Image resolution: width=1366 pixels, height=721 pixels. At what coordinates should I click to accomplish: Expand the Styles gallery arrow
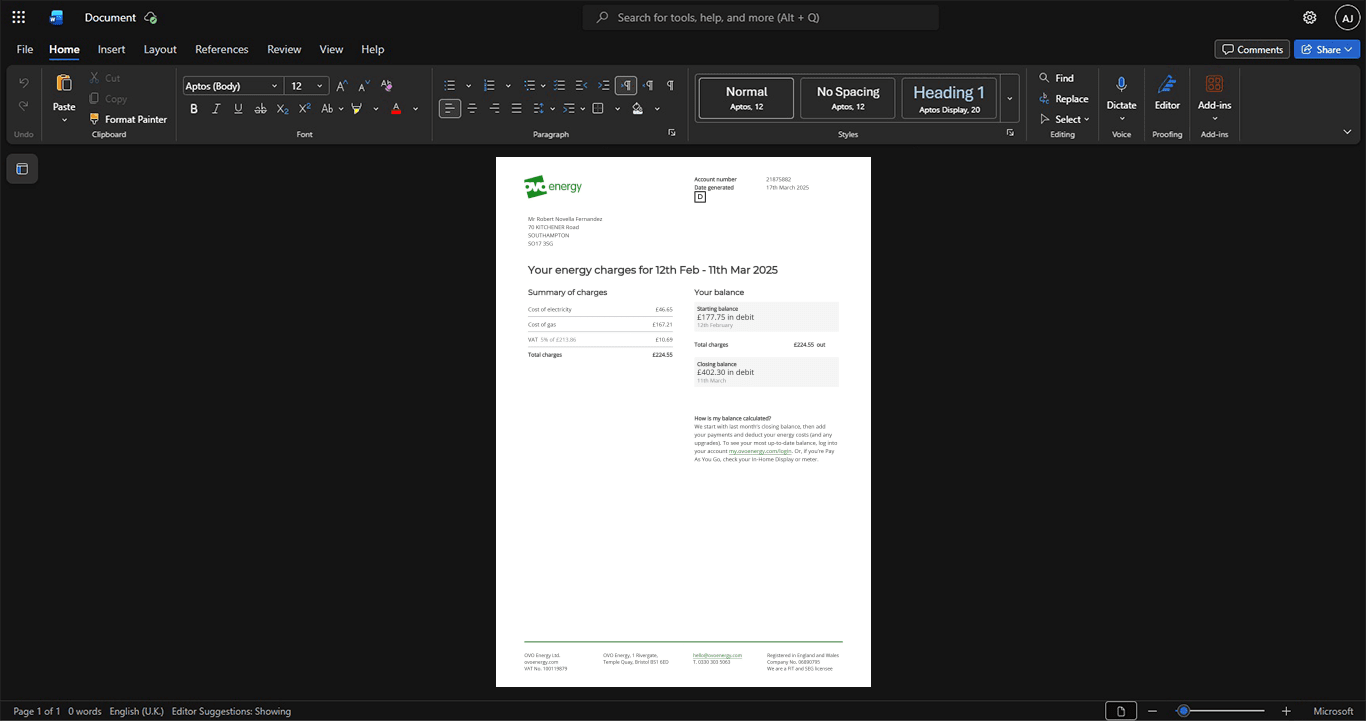[1010, 98]
